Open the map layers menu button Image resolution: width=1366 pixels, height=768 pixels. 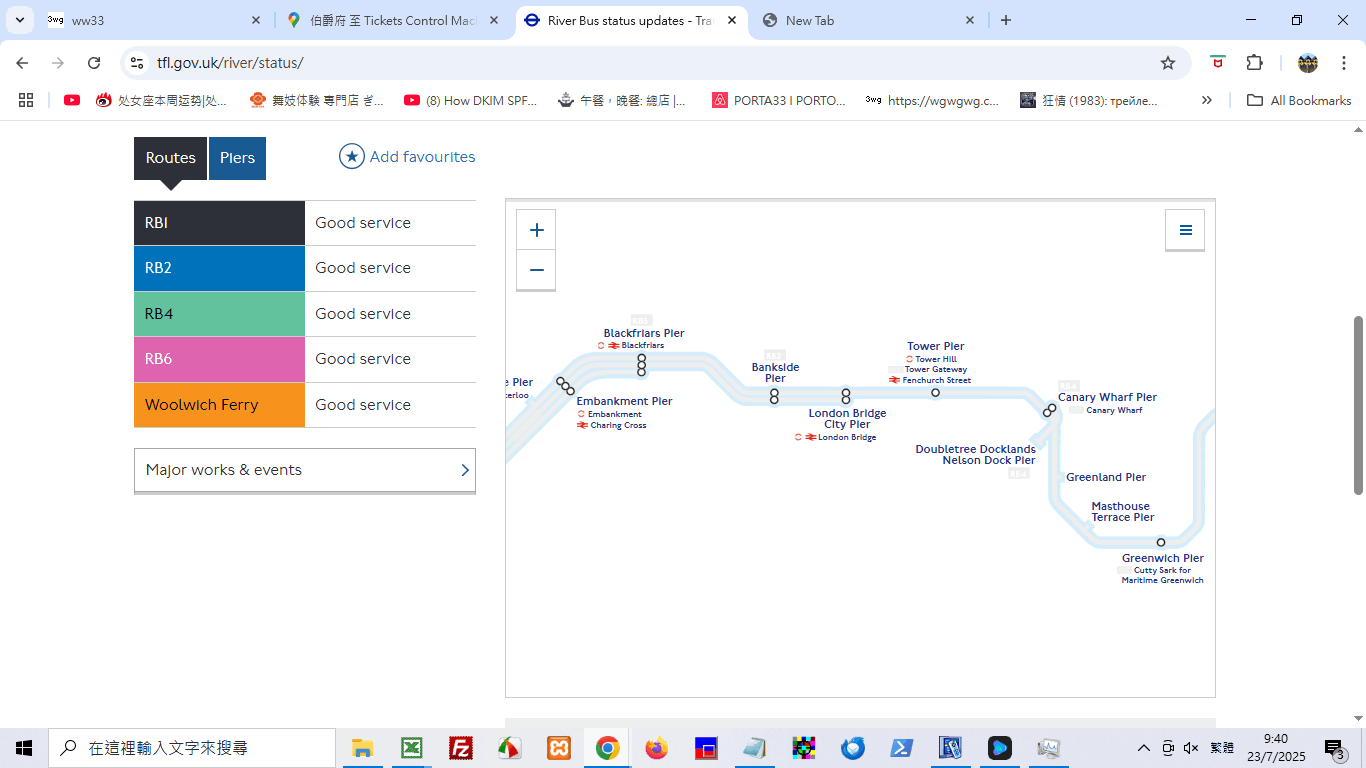1185,230
